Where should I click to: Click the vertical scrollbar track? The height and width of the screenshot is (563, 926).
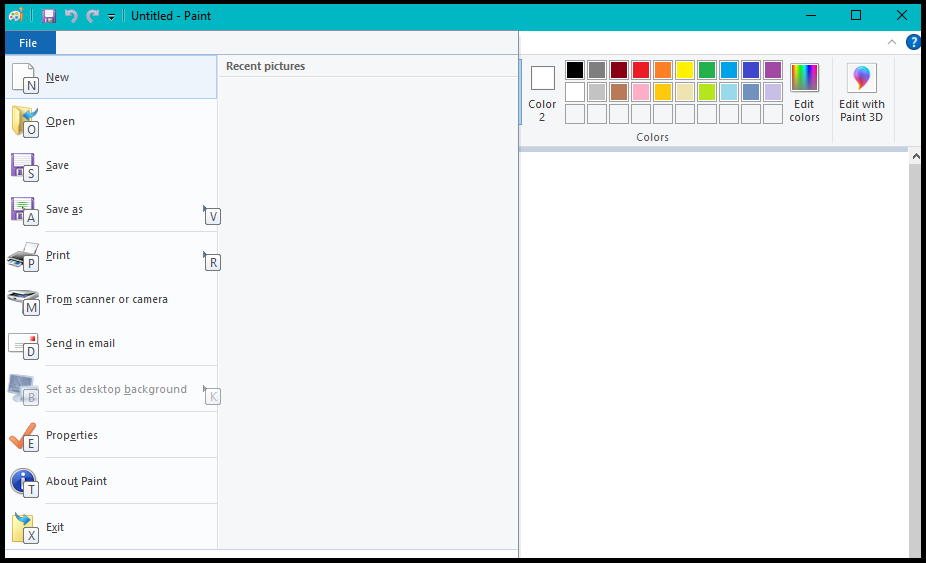click(915, 360)
